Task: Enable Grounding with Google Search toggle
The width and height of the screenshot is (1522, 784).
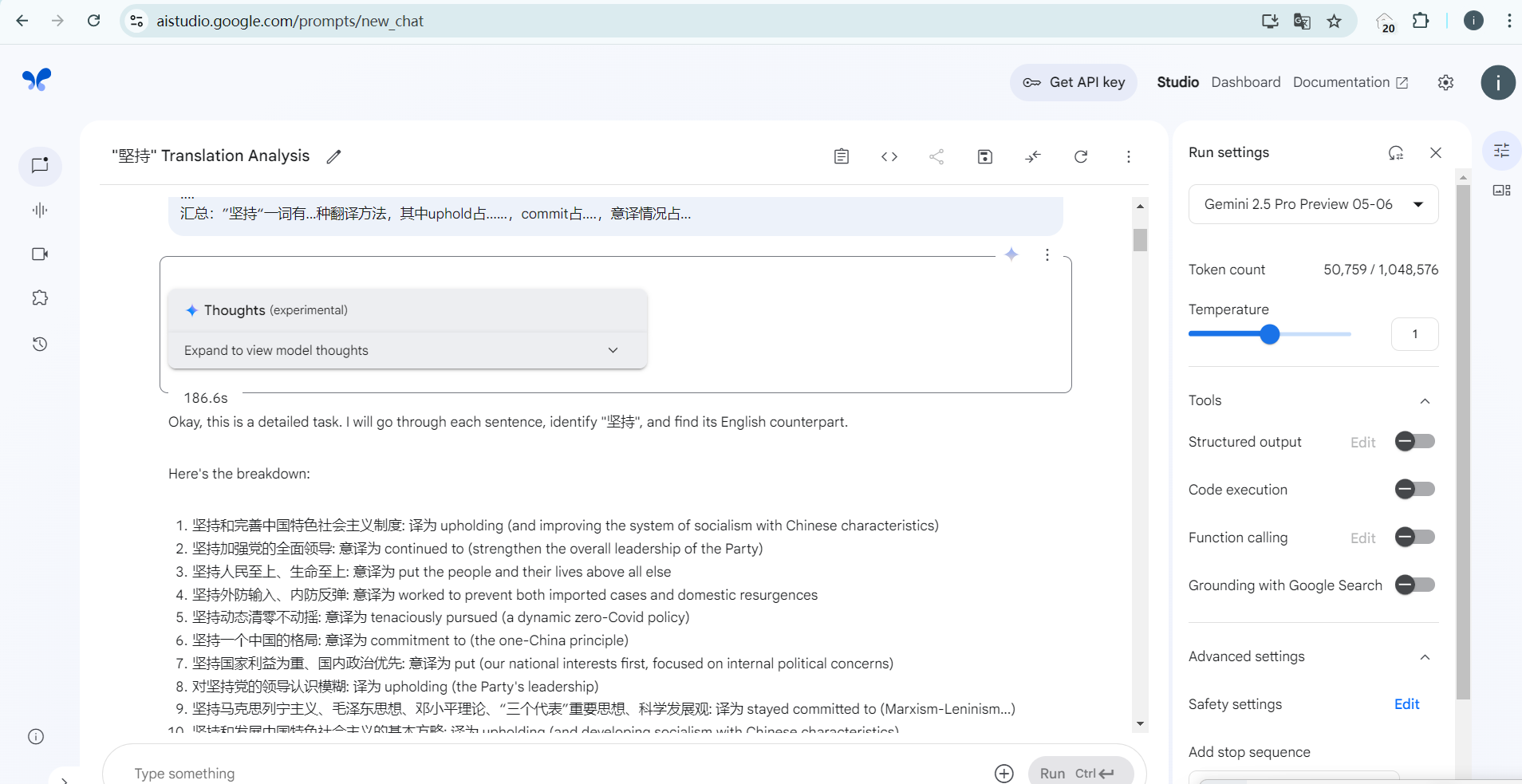Action: pyautogui.click(x=1414, y=585)
